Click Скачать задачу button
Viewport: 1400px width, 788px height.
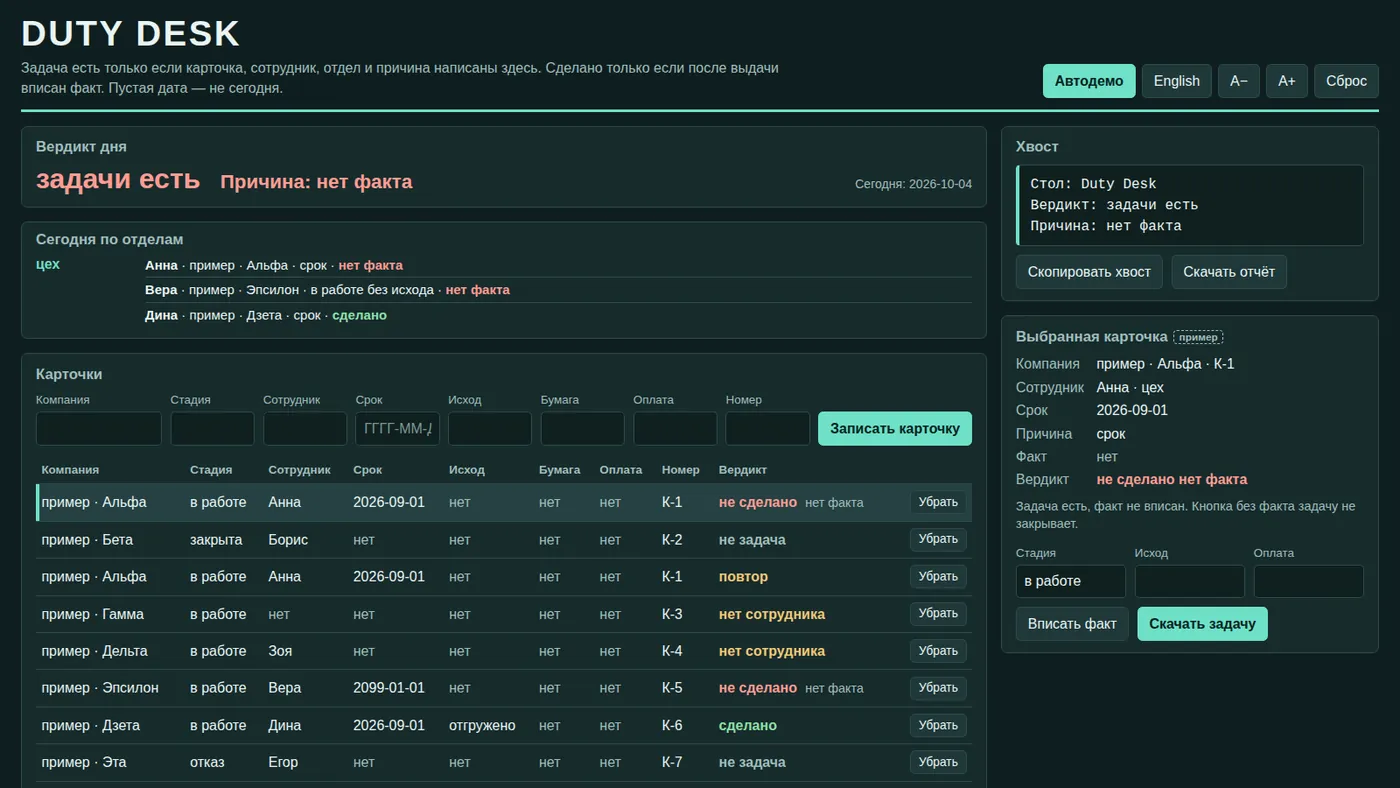pos(1202,624)
